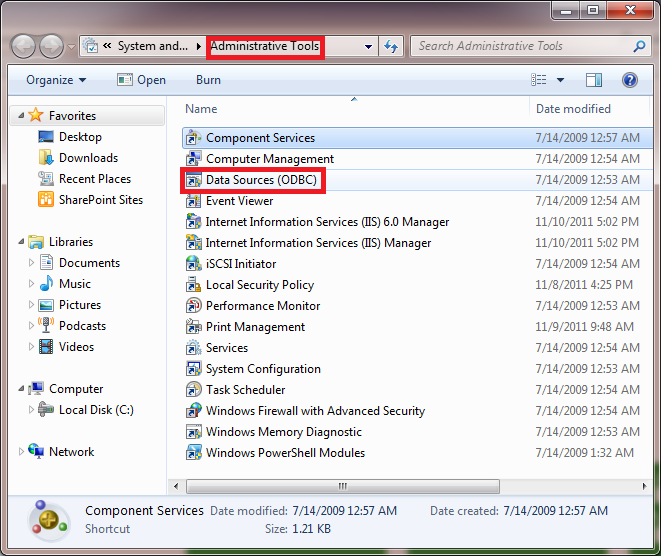Open the address bar history dropdown
661x556 pixels.
(x=368, y=46)
